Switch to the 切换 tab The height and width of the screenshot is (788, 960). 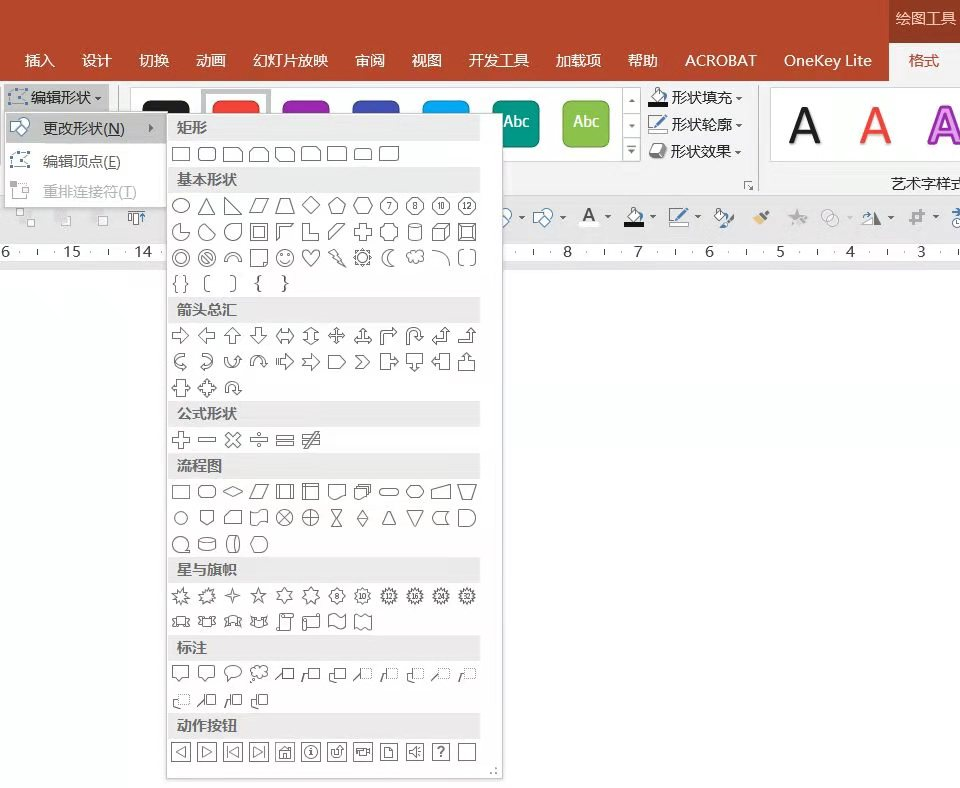154,61
